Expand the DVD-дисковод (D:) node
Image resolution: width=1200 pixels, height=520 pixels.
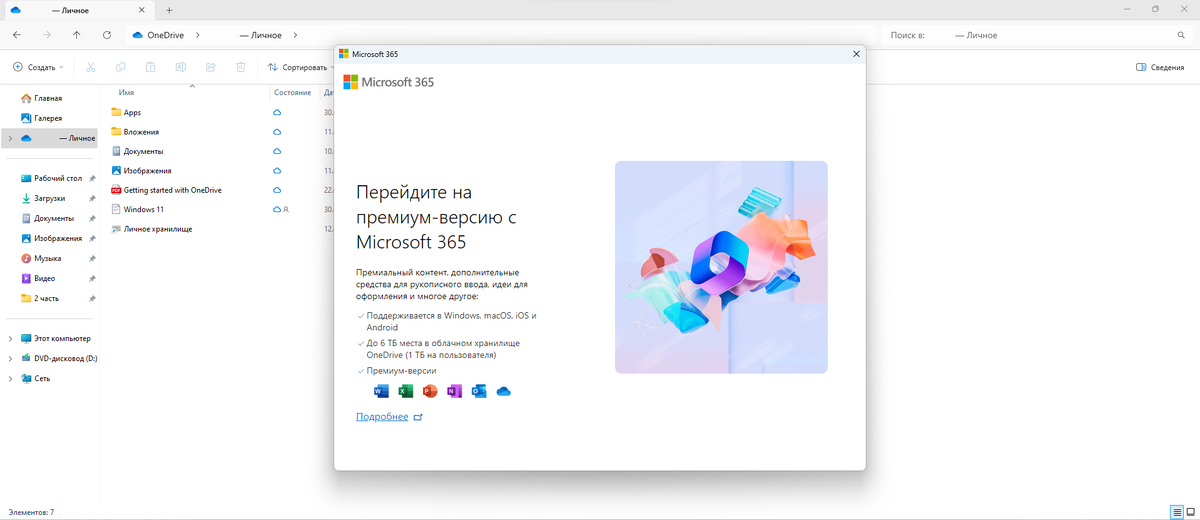coord(10,358)
